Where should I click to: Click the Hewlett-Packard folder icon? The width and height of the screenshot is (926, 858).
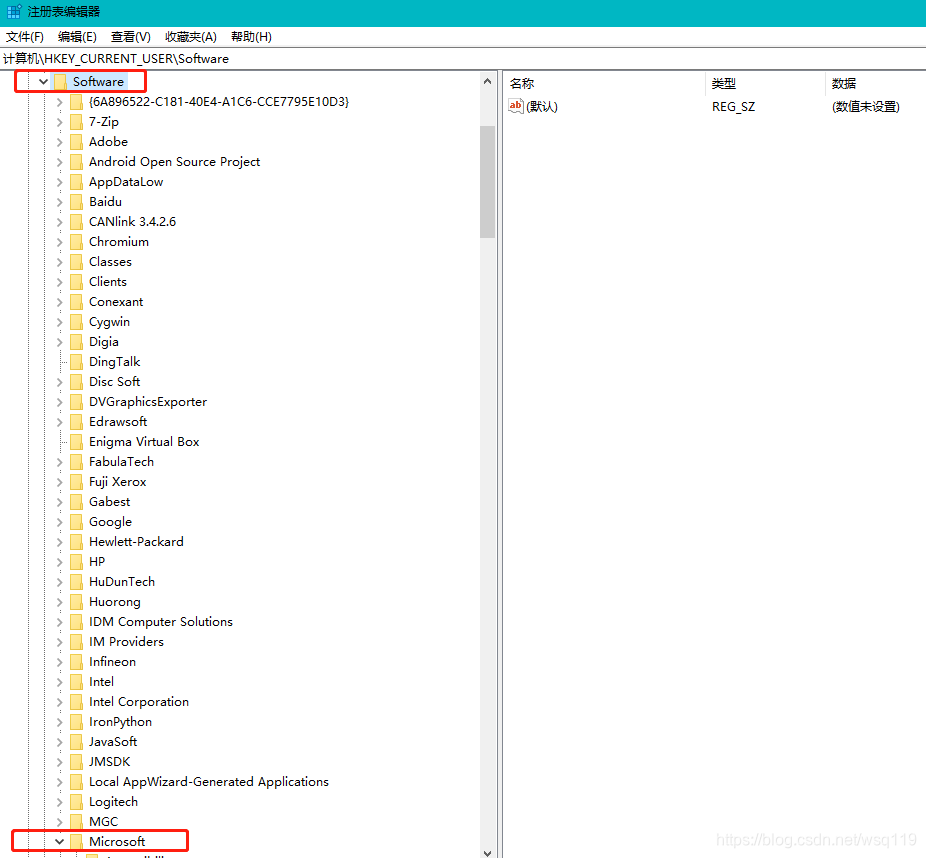[76, 542]
